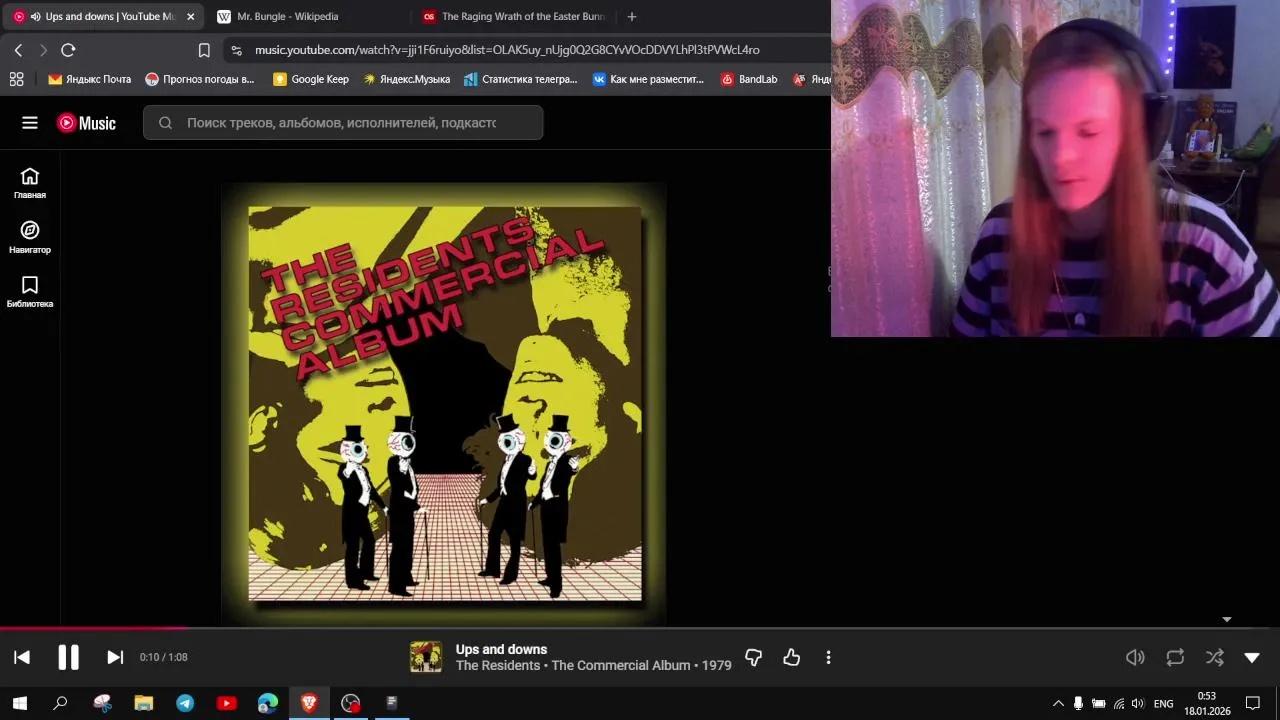The height and width of the screenshot is (720, 1280).
Task: Open YouTube app from taskbar
Action: pos(226,703)
